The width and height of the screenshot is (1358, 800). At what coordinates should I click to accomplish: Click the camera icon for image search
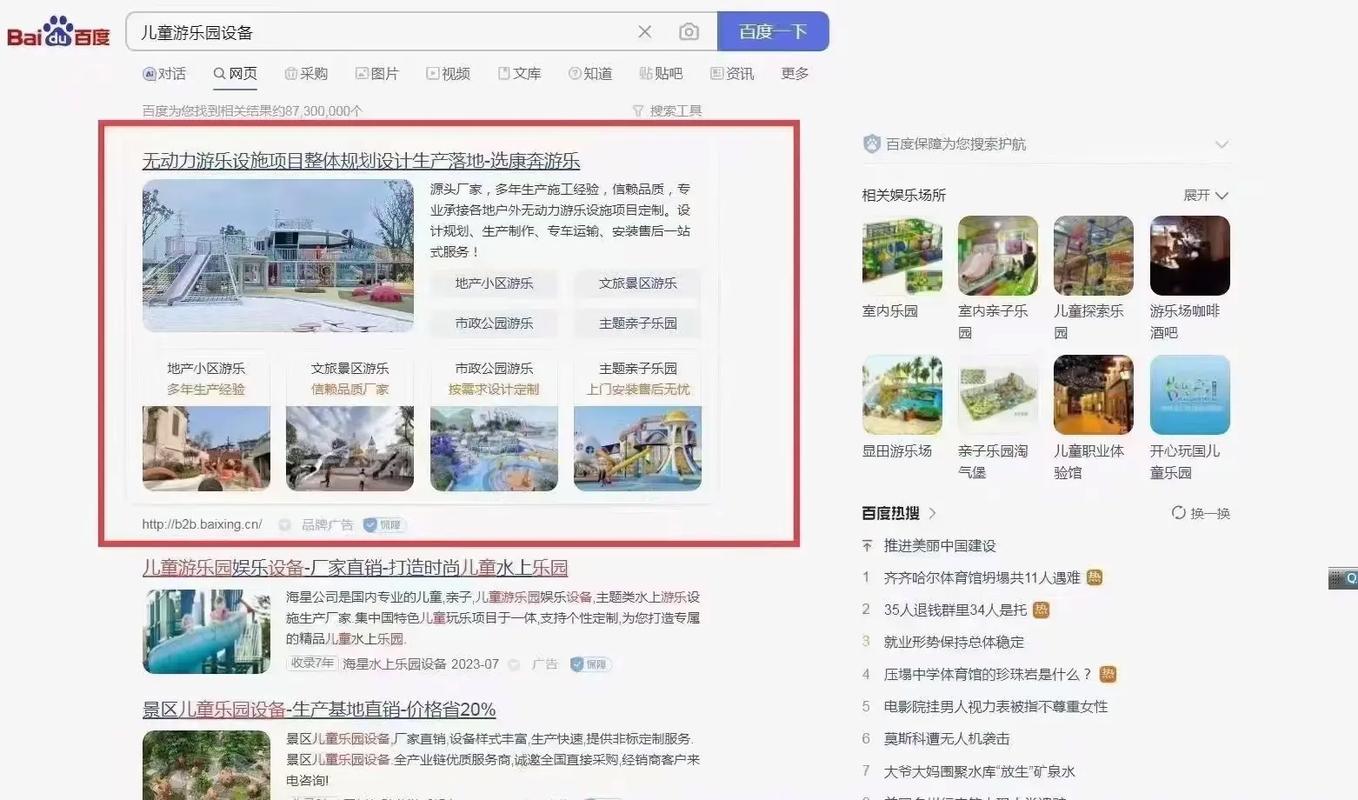click(x=688, y=32)
